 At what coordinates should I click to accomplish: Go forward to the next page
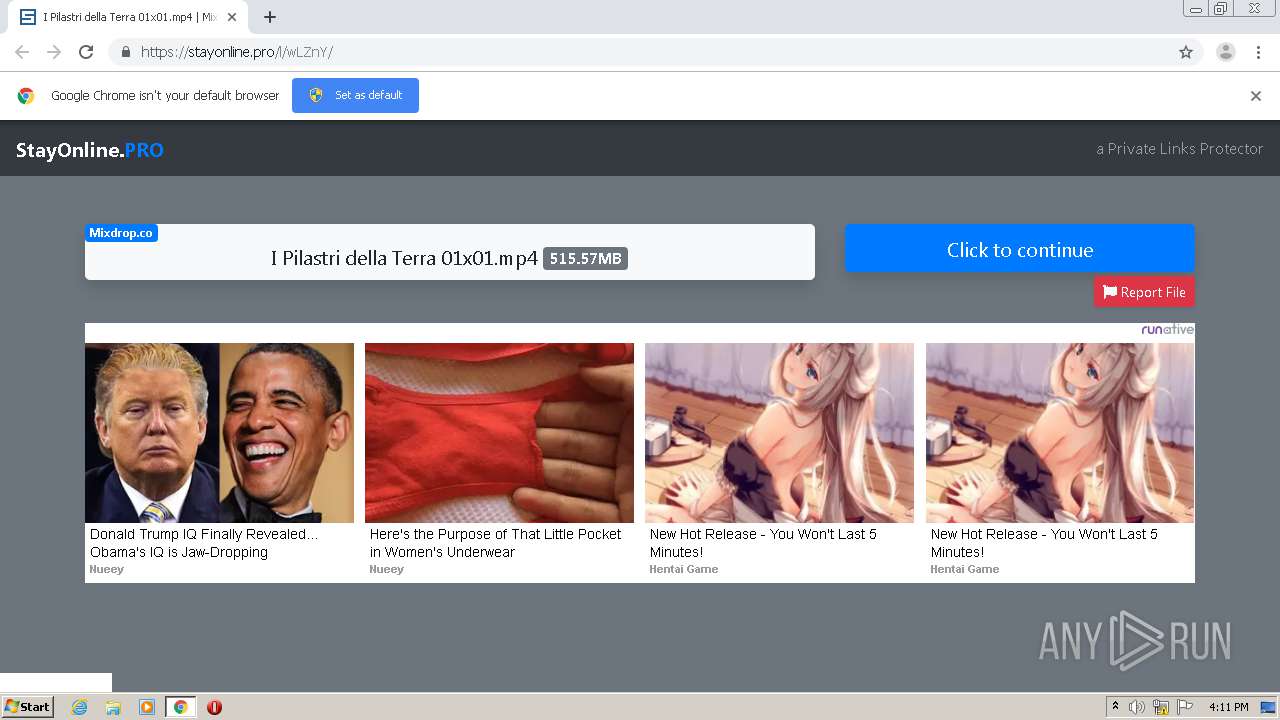(x=54, y=52)
